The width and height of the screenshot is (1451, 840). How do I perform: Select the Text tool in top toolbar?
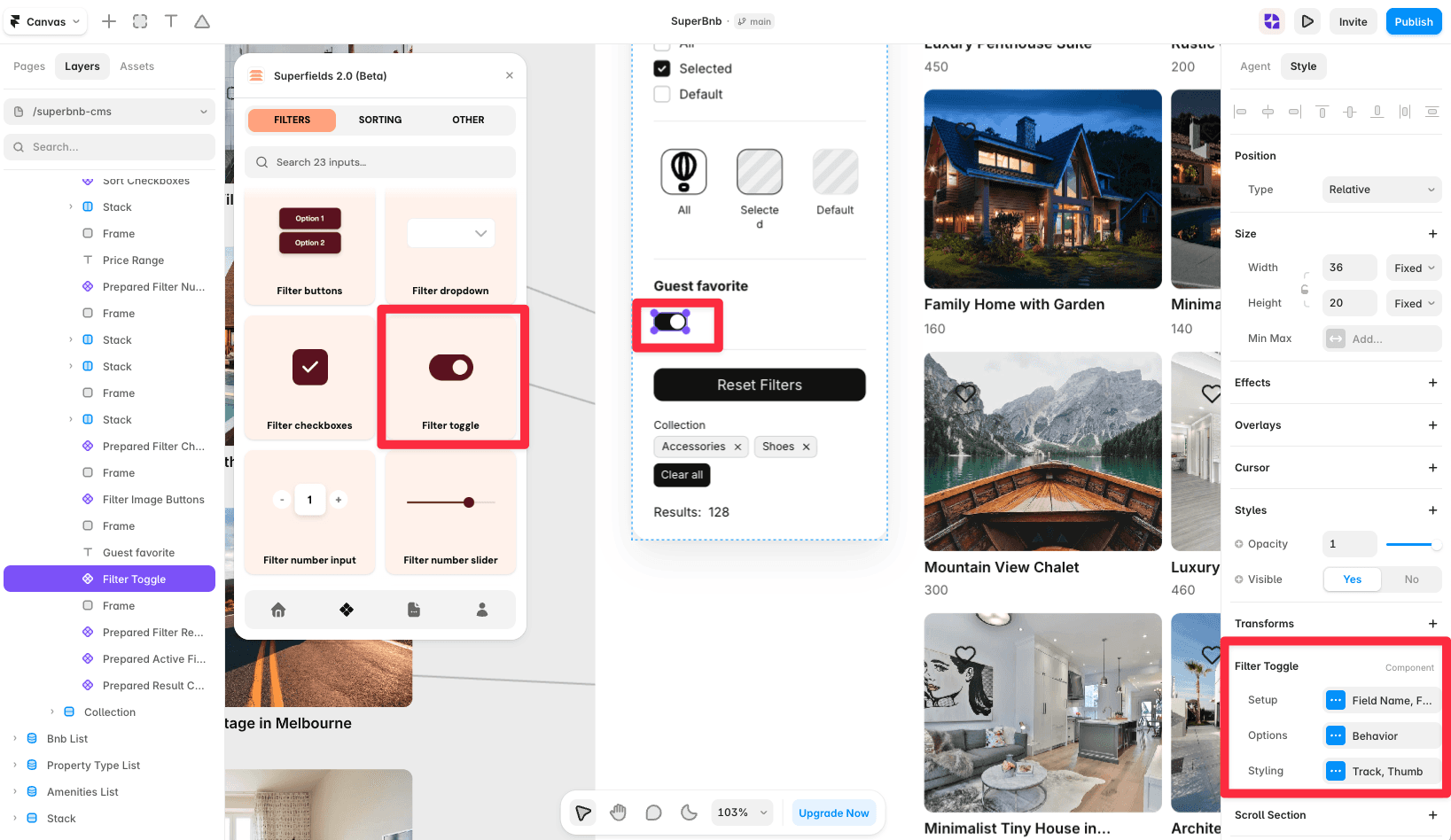point(171,21)
